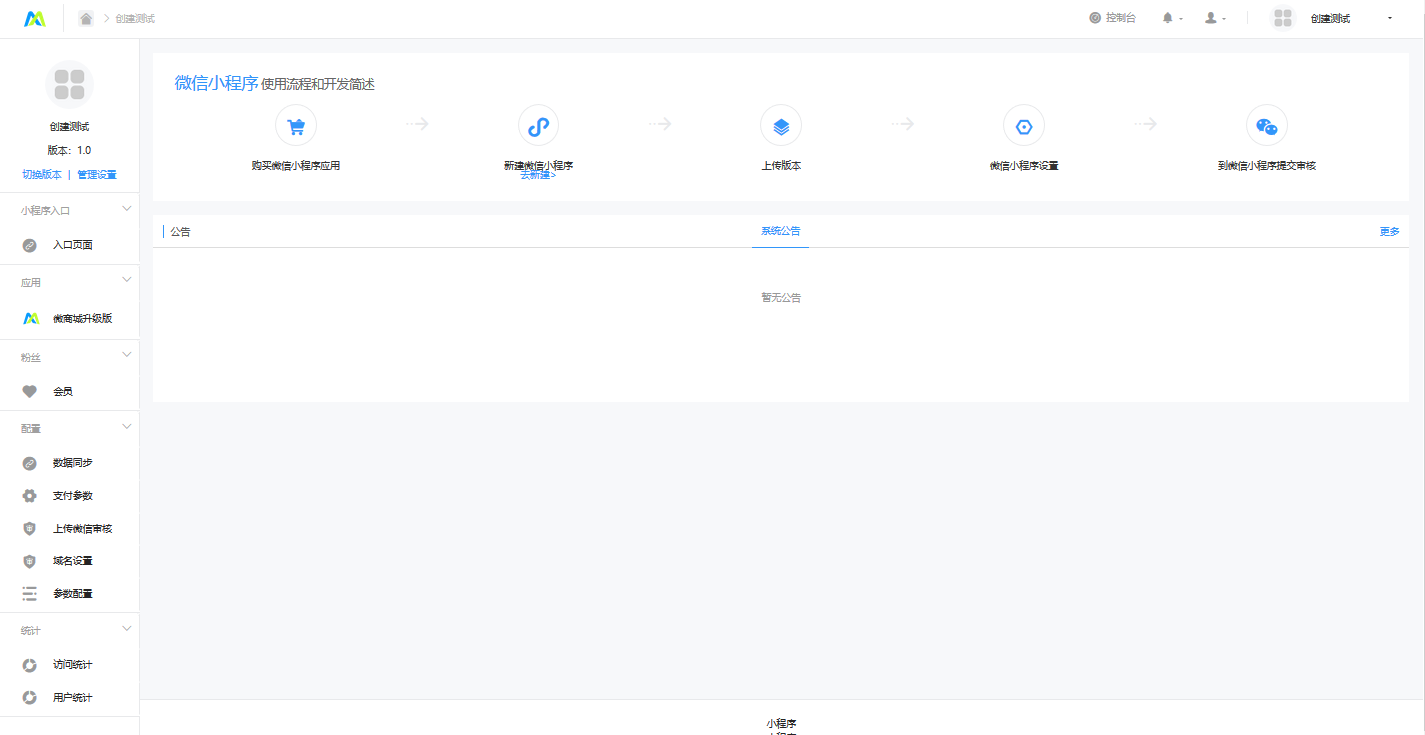Click the 会员 heart icon
This screenshot has width=1425, height=735.
coord(30,391)
